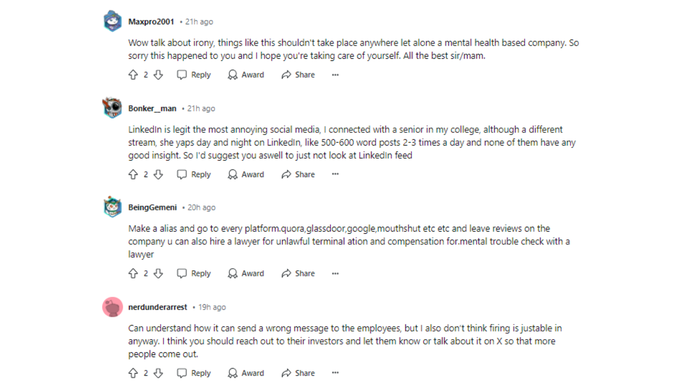Open nerdunderarrest's pink avatar
Viewport: 680px width, 383px height.
click(x=112, y=307)
